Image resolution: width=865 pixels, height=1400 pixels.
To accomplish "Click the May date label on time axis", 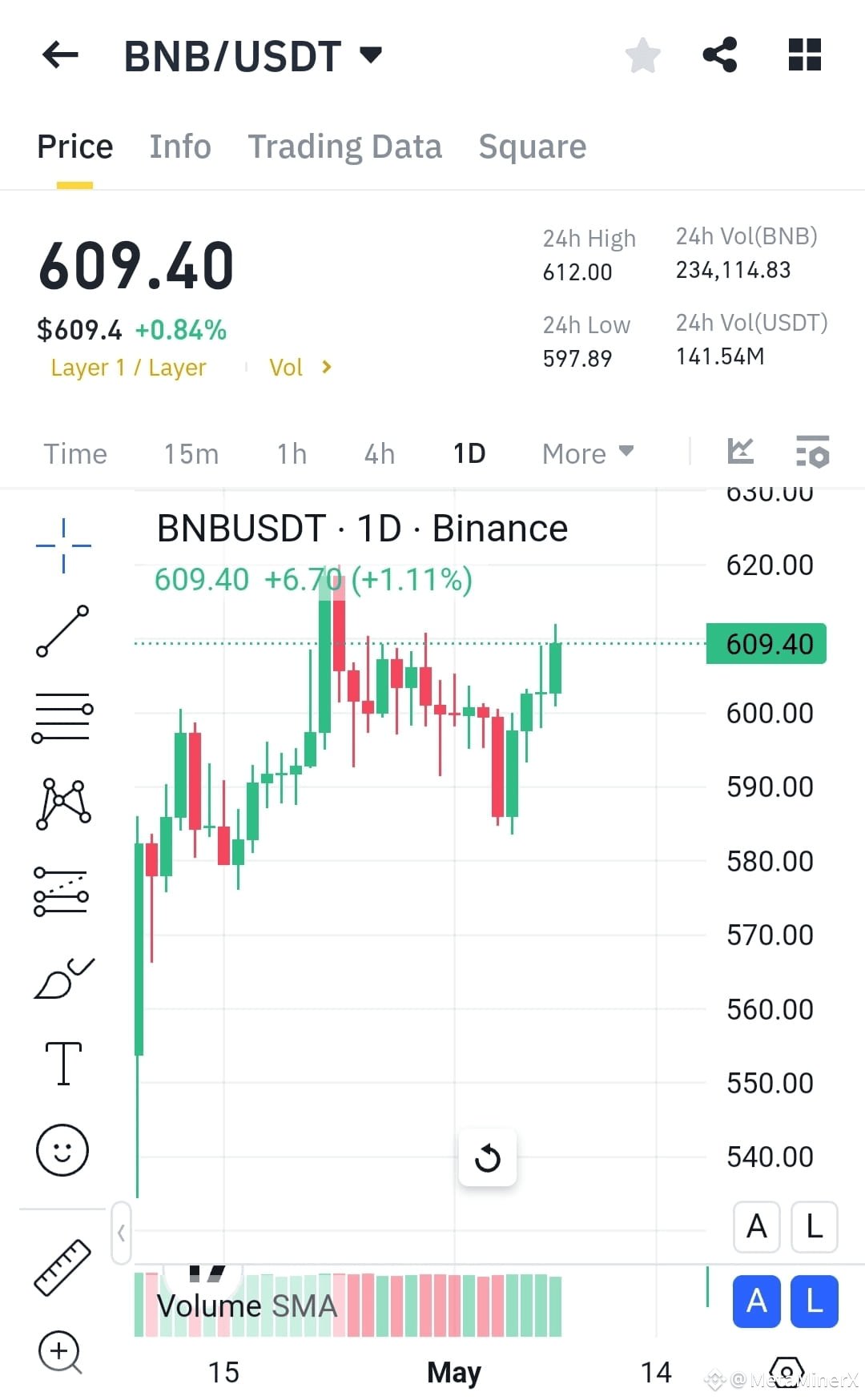I will pos(454,1373).
